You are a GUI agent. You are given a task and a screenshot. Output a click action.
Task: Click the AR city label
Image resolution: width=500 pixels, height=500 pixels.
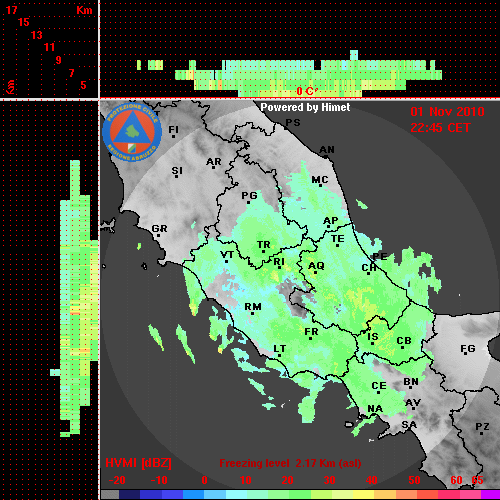[x=214, y=162]
